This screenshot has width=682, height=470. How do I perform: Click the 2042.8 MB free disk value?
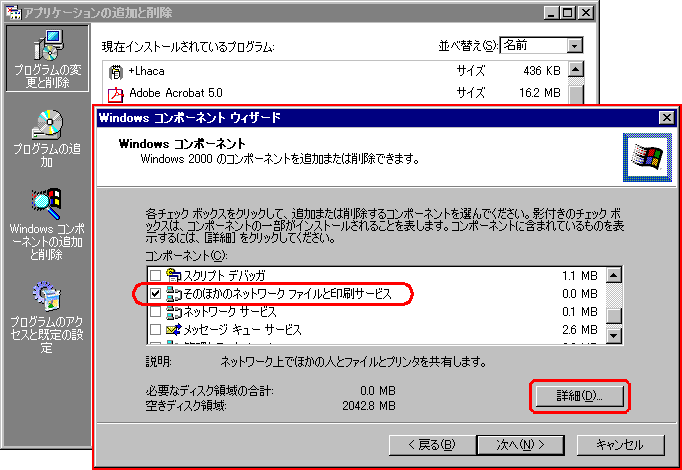(x=369, y=406)
